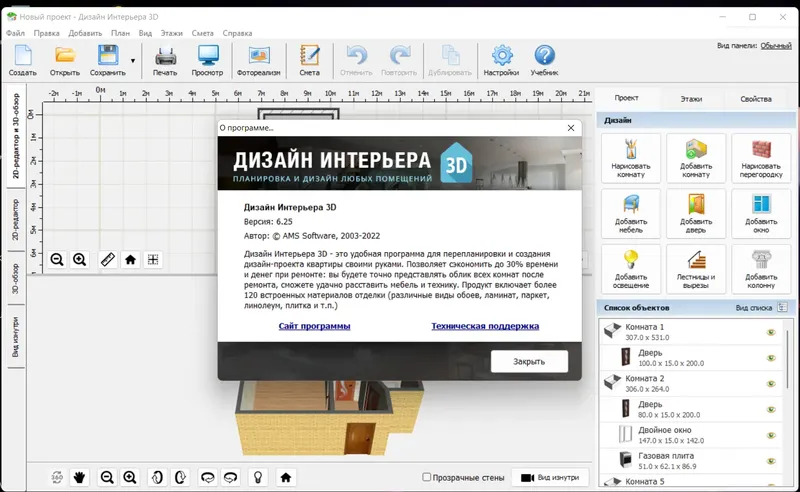The image size is (800, 492).
Task: Open the Сайт программы link
Action: [314, 326]
